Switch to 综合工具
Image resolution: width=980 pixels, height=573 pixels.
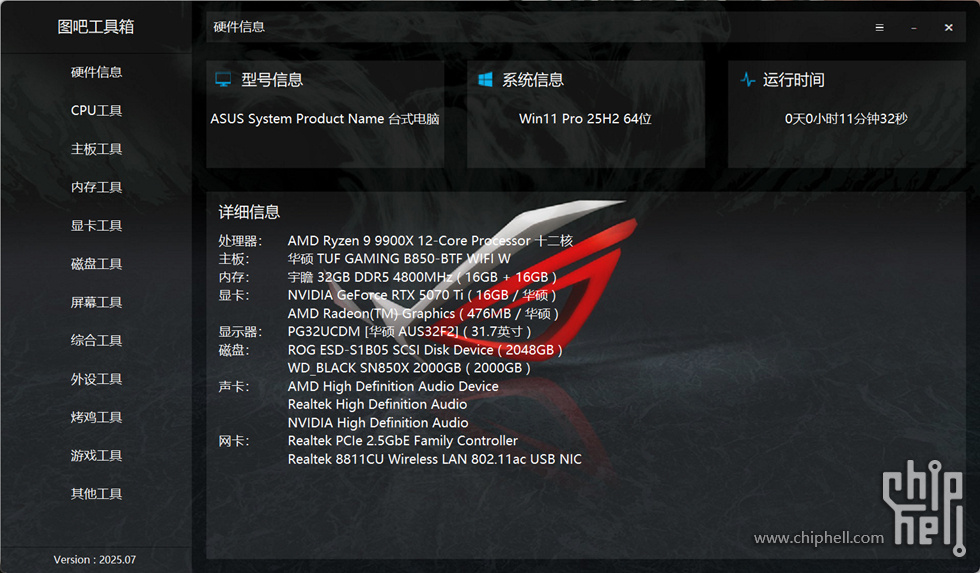[x=96, y=341]
